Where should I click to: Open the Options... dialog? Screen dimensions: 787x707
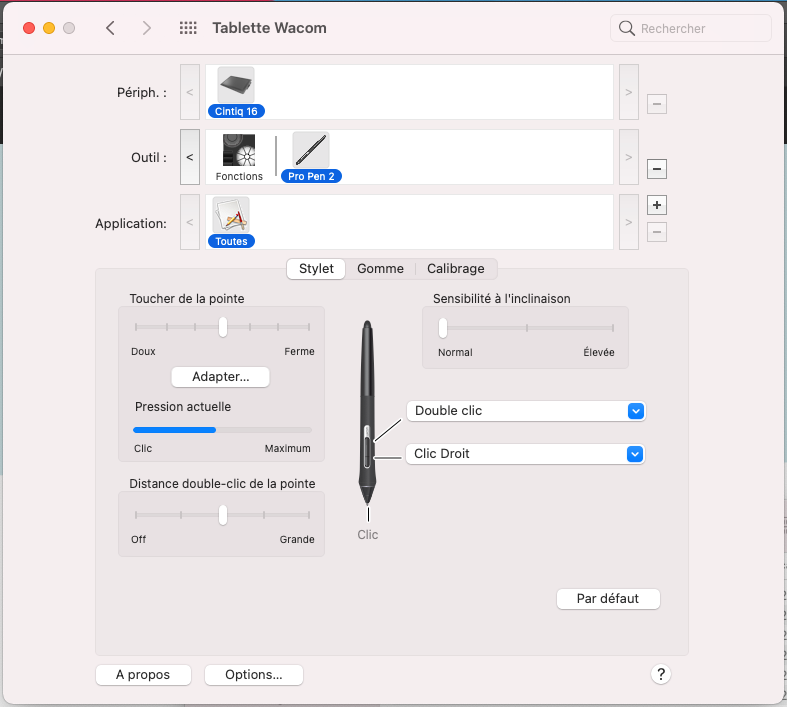click(x=253, y=675)
